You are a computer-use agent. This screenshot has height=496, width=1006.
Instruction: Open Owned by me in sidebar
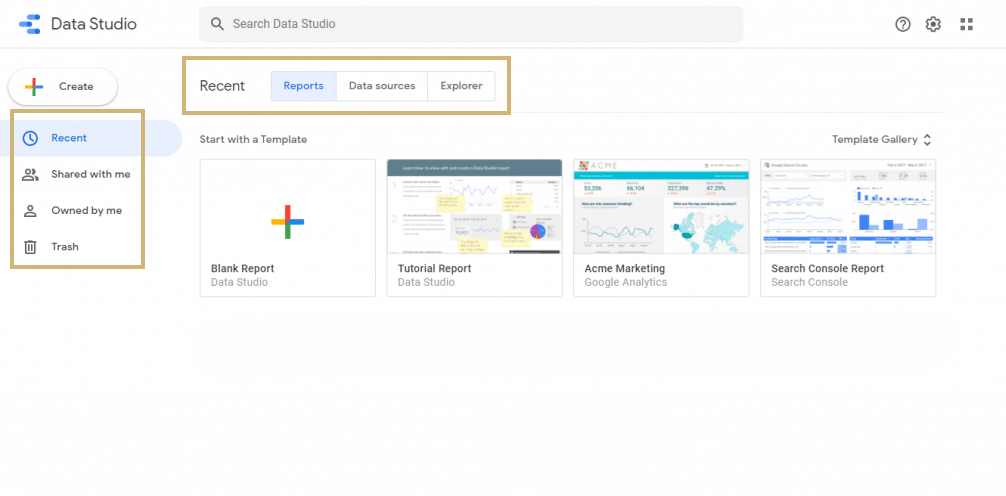(x=91, y=211)
